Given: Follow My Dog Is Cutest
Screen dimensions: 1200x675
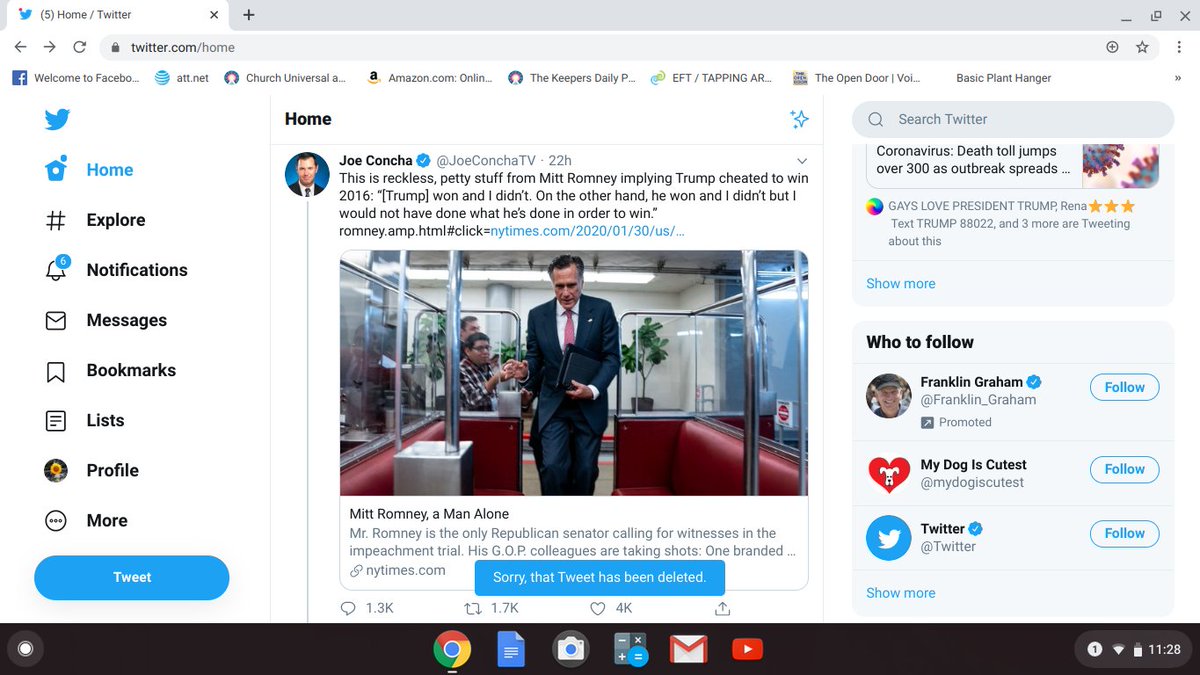Looking at the screenshot, I should [1124, 469].
